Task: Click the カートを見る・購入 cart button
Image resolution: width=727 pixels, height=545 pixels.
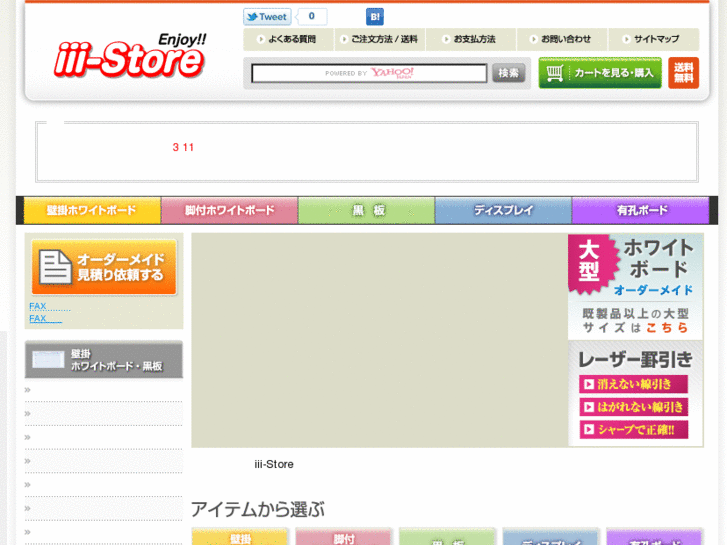Action: pos(600,73)
